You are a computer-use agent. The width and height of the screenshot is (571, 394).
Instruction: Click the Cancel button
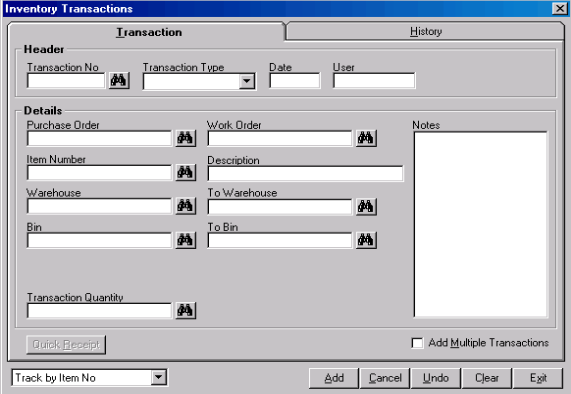[x=385, y=378]
